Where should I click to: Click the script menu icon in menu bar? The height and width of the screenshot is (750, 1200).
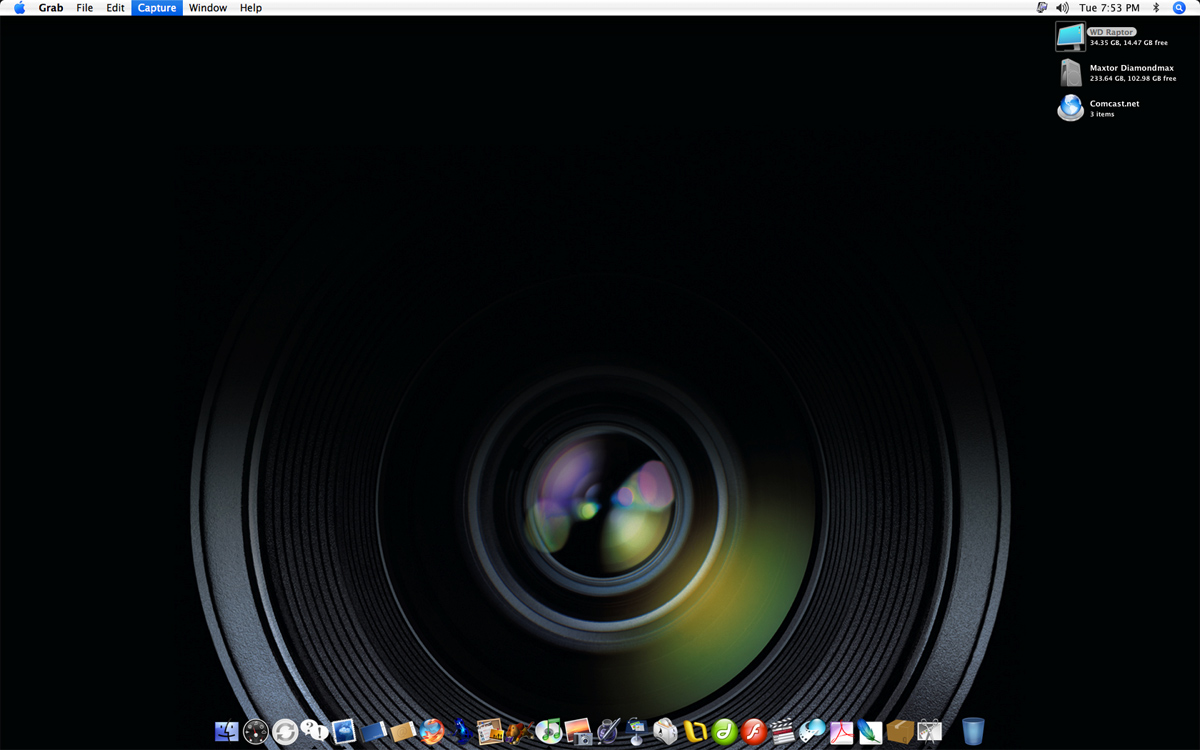[x=1042, y=8]
